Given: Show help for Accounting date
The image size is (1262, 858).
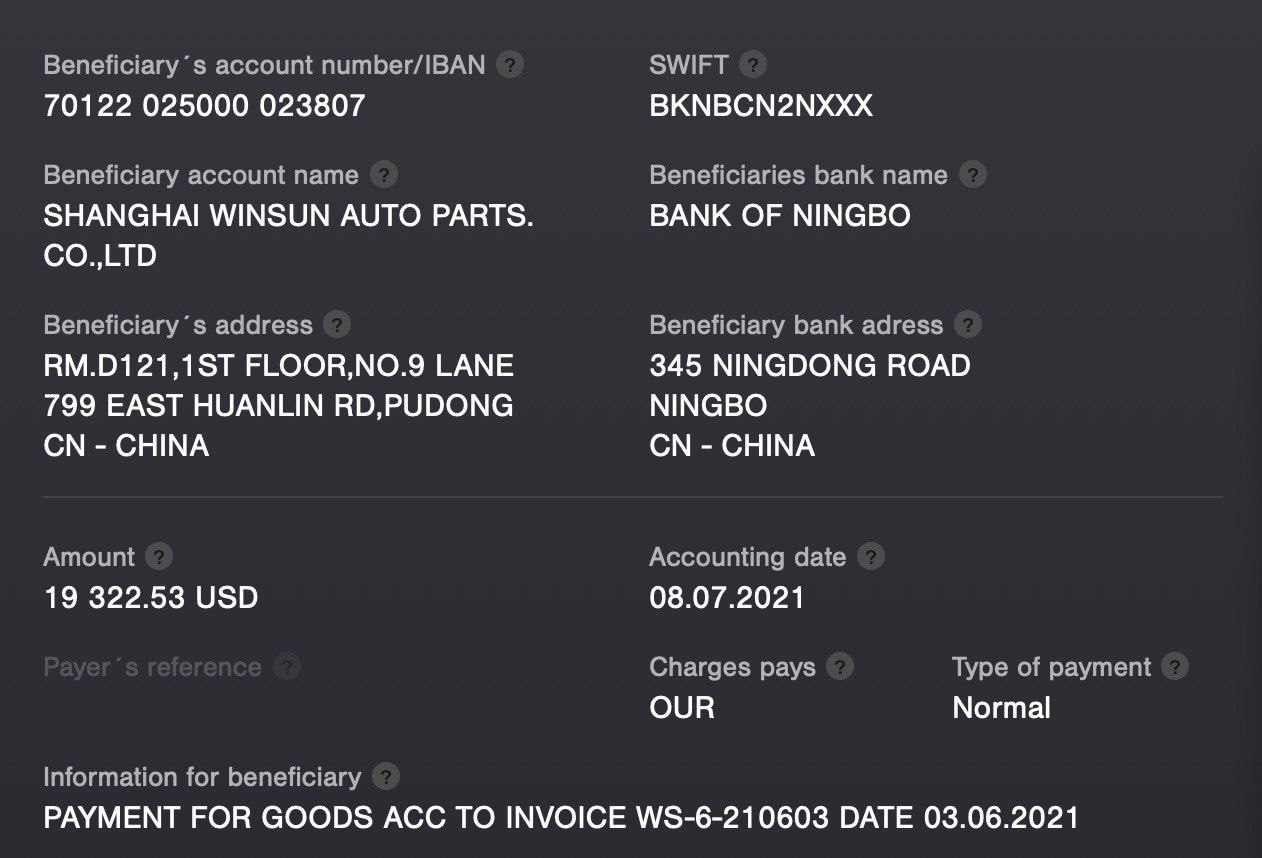Looking at the screenshot, I should pyautogui.click(x=871, y=557).
